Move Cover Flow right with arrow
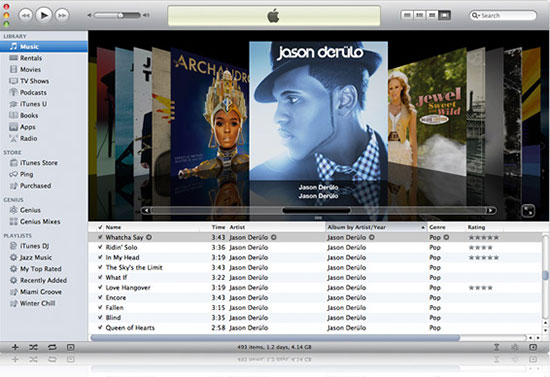This screenshot has height=377, width=550. point(491,210)
